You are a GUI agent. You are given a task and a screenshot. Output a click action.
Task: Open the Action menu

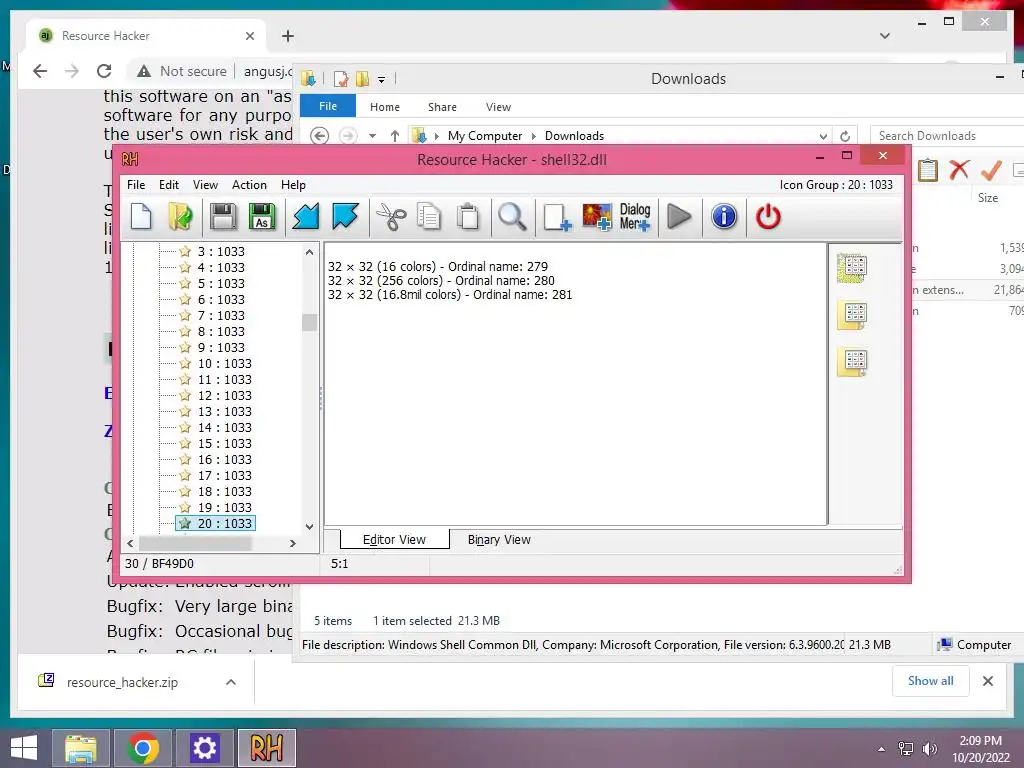tap(249, 185)
